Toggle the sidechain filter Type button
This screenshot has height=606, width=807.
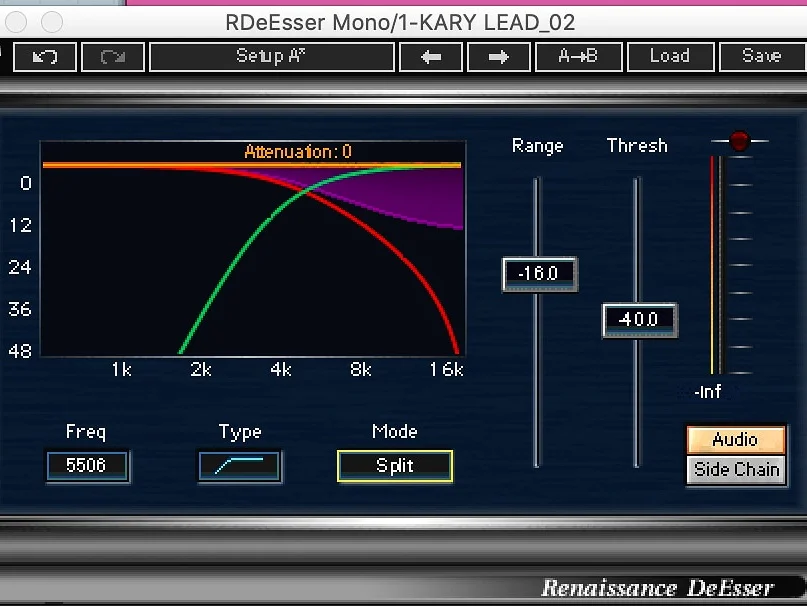pos(240,466)
